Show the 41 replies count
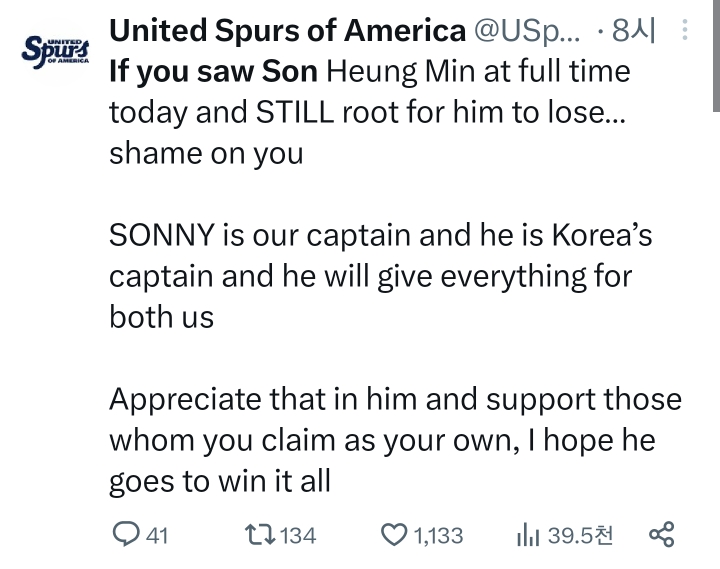The width and height of the screenshot is (720, 569). point(158,536)
